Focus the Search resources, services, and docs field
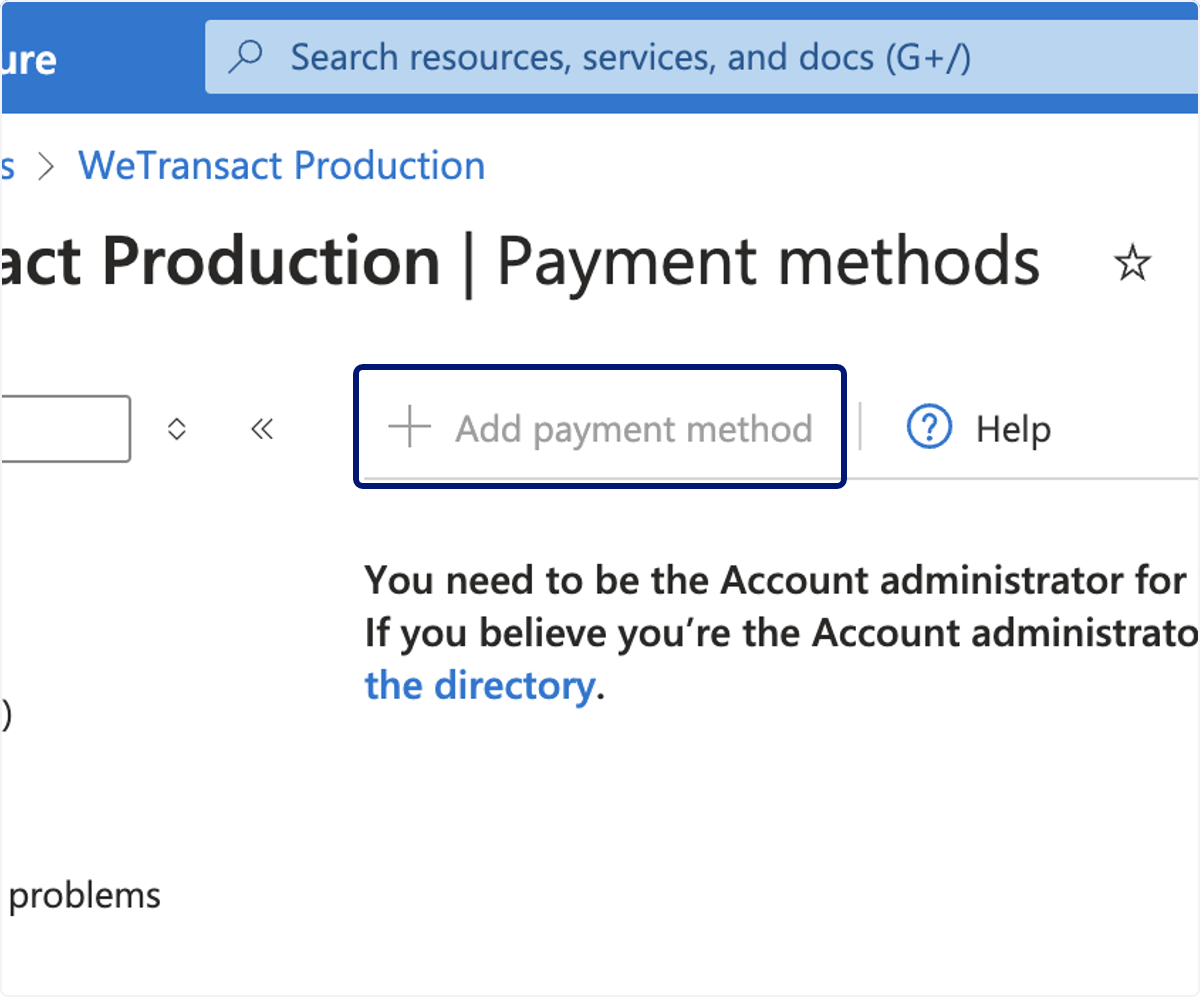The image size is (1200, 997). point(702,57)
